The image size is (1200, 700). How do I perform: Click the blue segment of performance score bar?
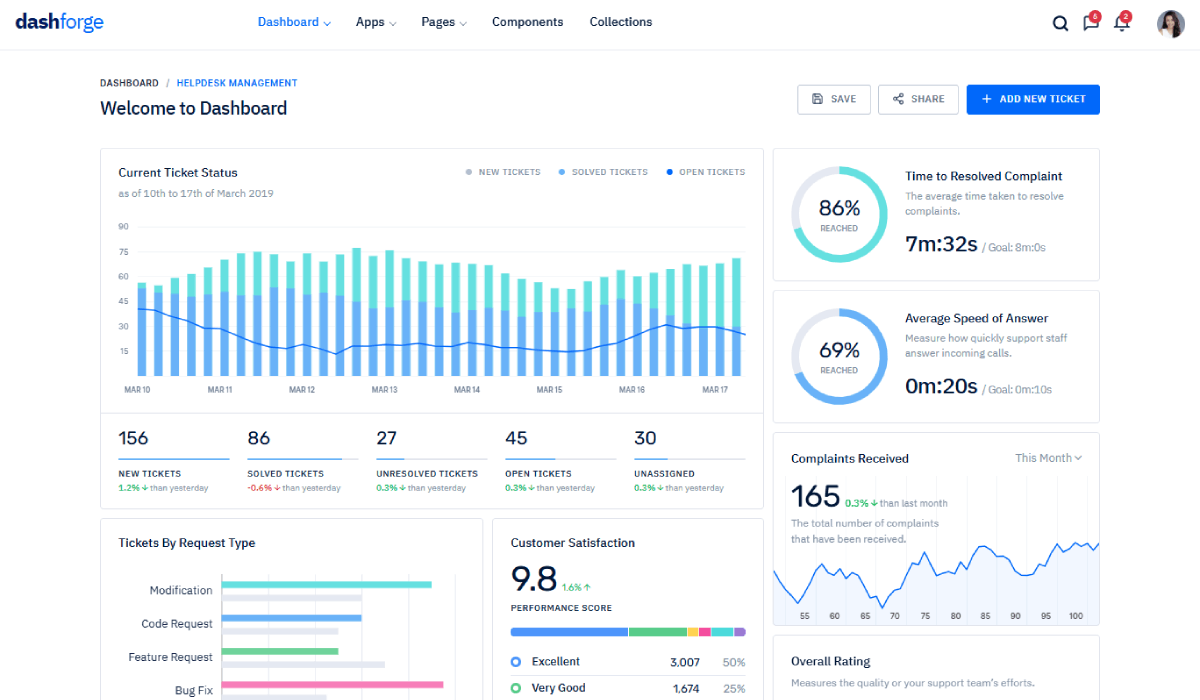(x=568, y=632)
